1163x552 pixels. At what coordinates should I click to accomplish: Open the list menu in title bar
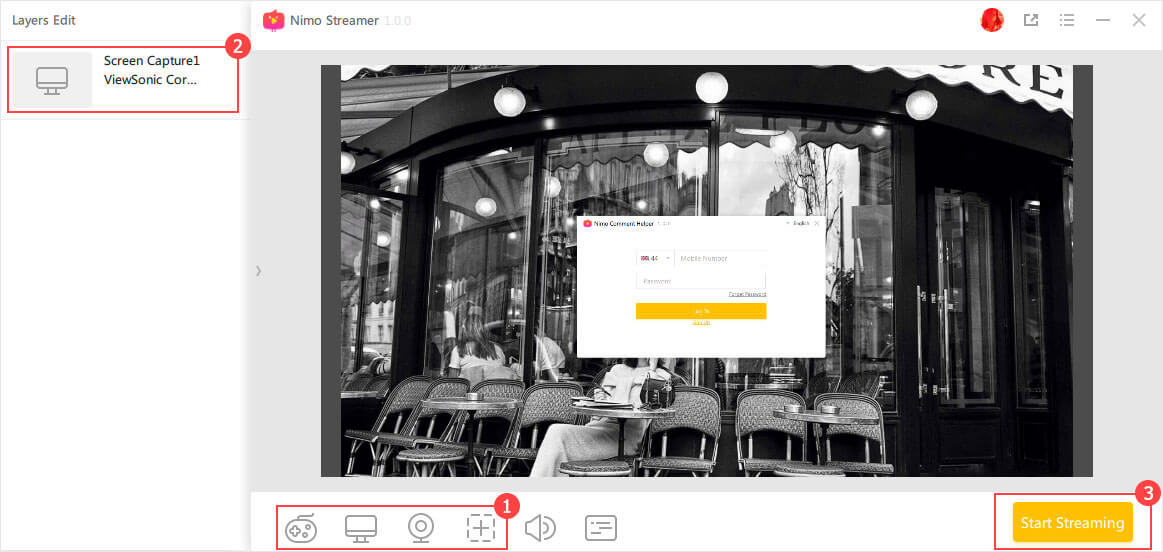pyautogui.click(x=1067, y=20)
